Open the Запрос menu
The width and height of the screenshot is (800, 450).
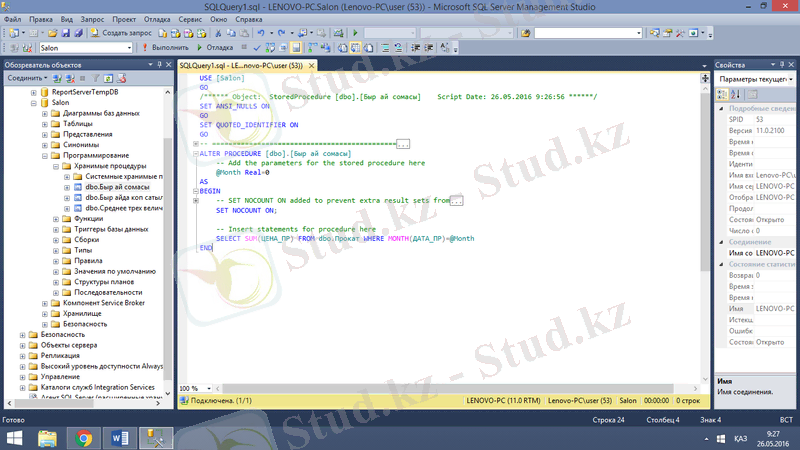(92, 19)
